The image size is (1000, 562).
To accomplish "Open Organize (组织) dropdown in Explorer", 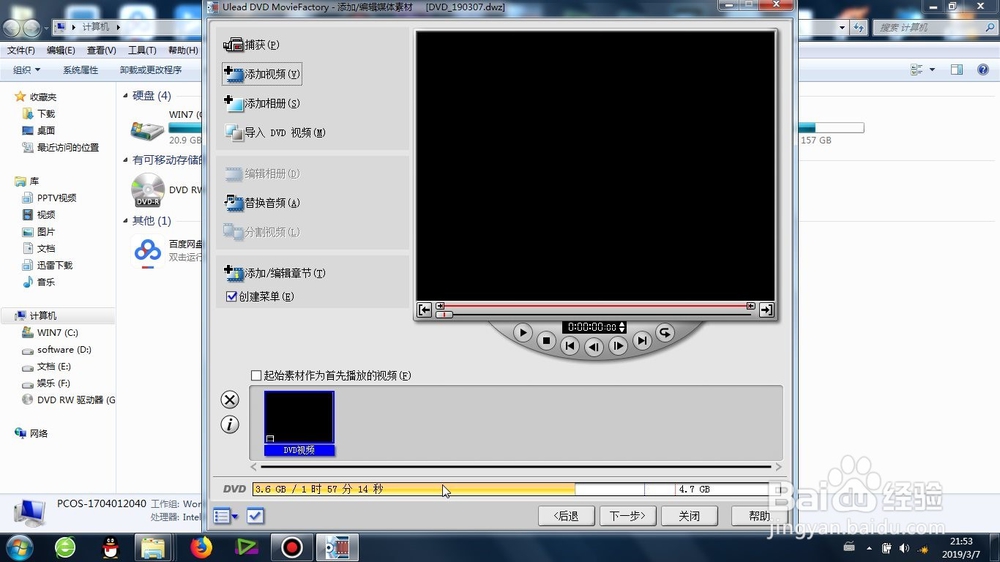I will pyautogui.click(x=27, y=70).
